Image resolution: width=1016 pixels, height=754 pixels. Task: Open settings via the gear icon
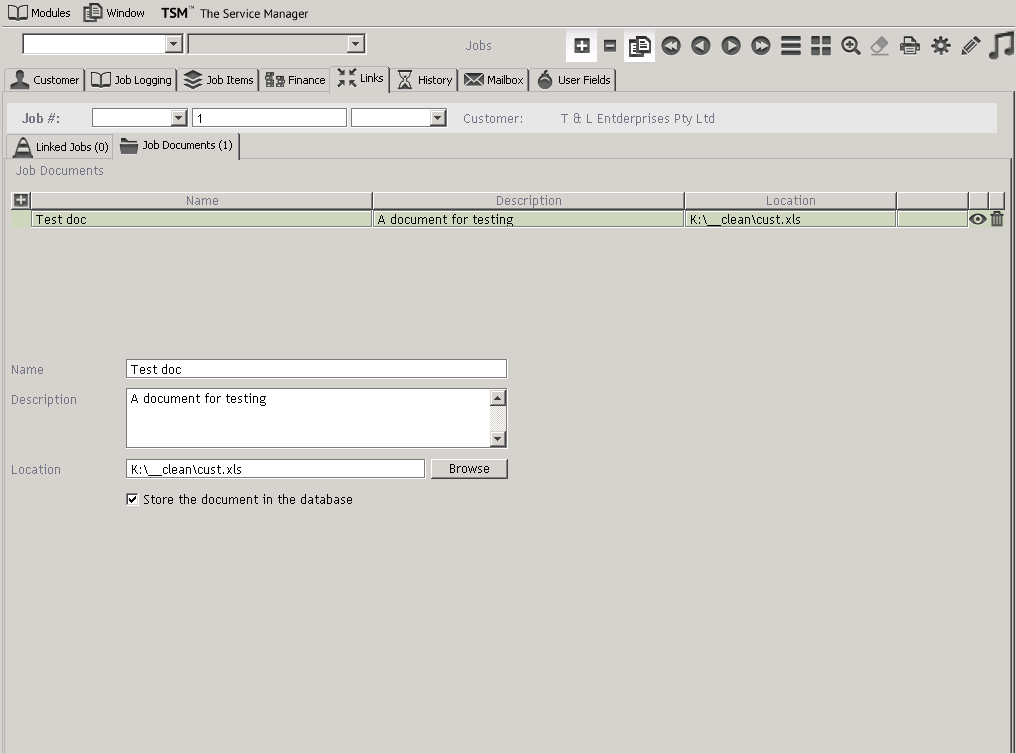941,46
